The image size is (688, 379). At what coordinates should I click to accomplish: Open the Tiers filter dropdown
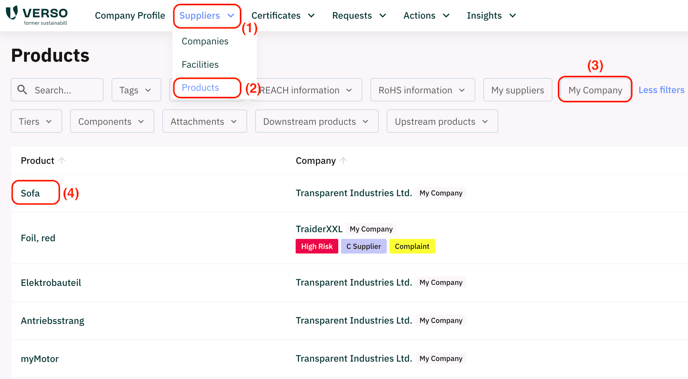pos(36,122)
